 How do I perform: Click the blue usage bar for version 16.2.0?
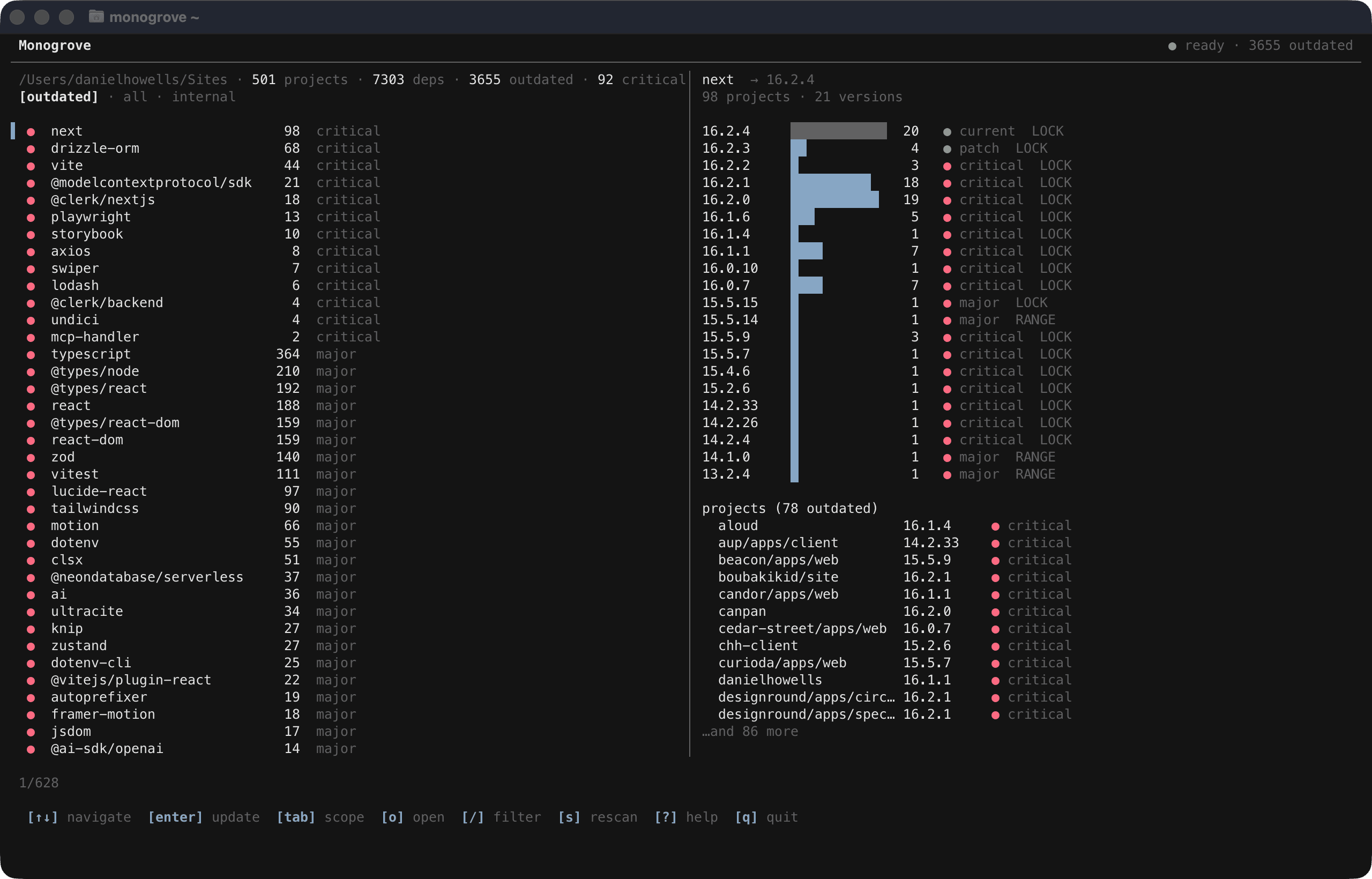[x=834, y=200]
